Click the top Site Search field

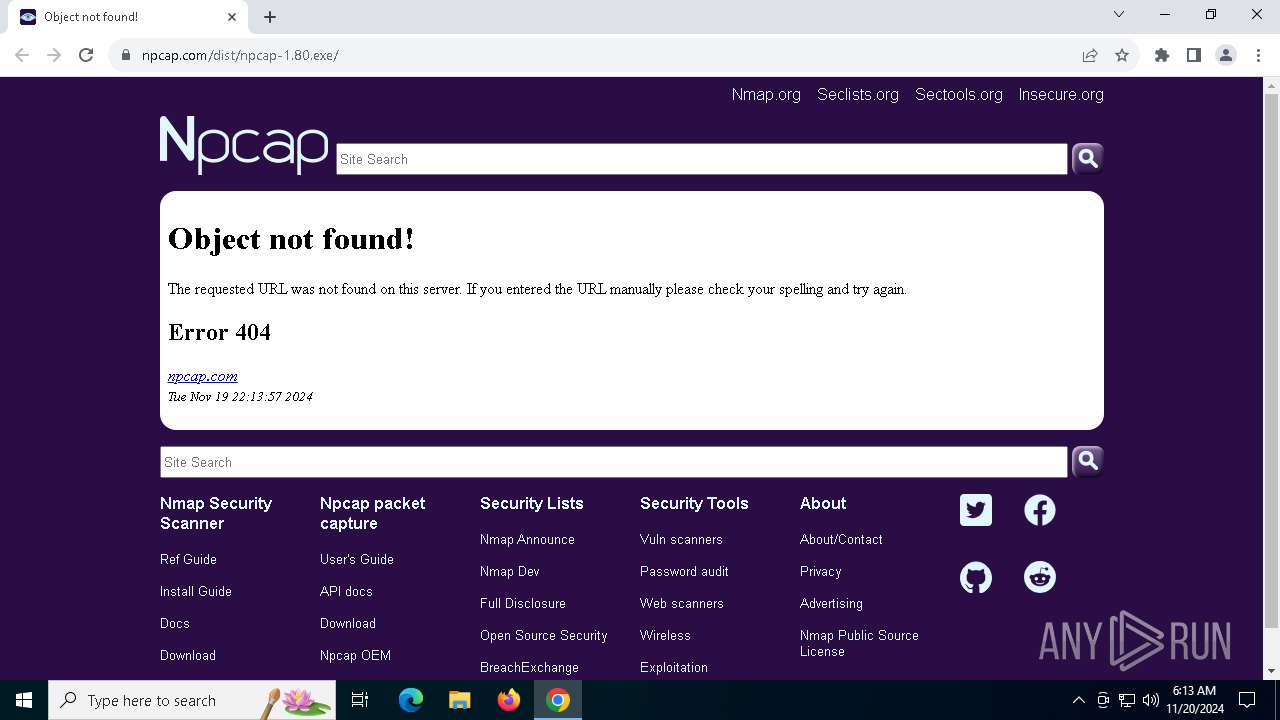(702, 159)
